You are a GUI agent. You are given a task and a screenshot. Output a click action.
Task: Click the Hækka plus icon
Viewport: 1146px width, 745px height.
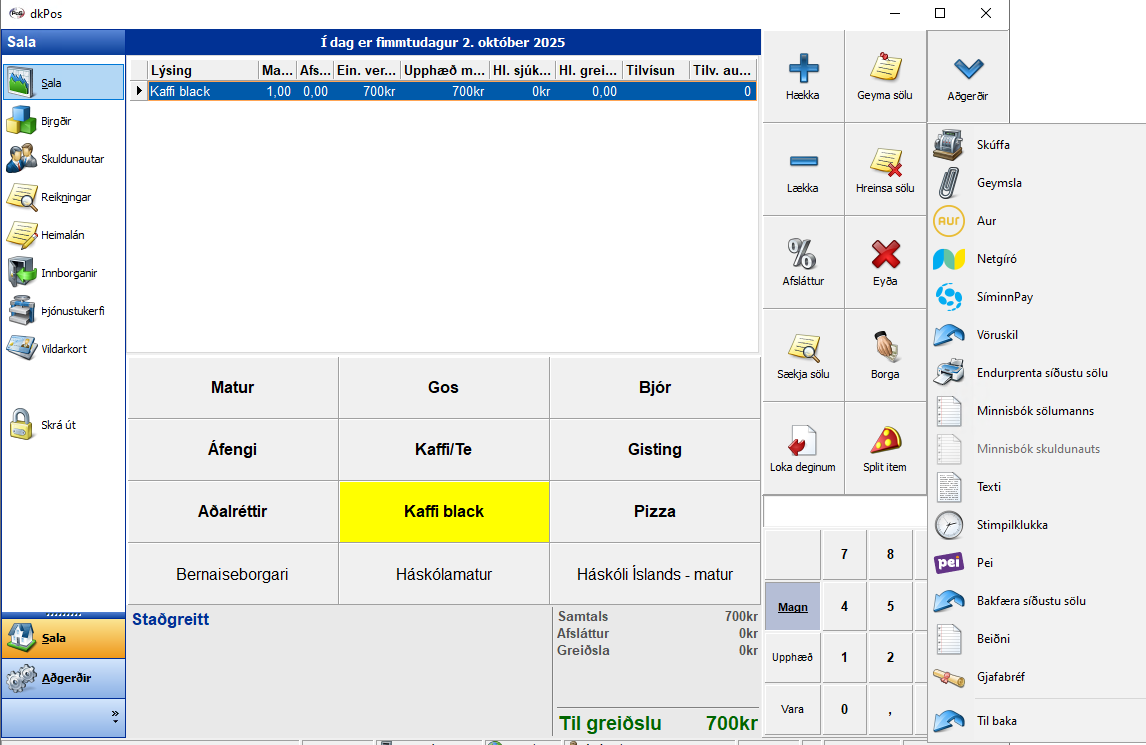point(804,69)
